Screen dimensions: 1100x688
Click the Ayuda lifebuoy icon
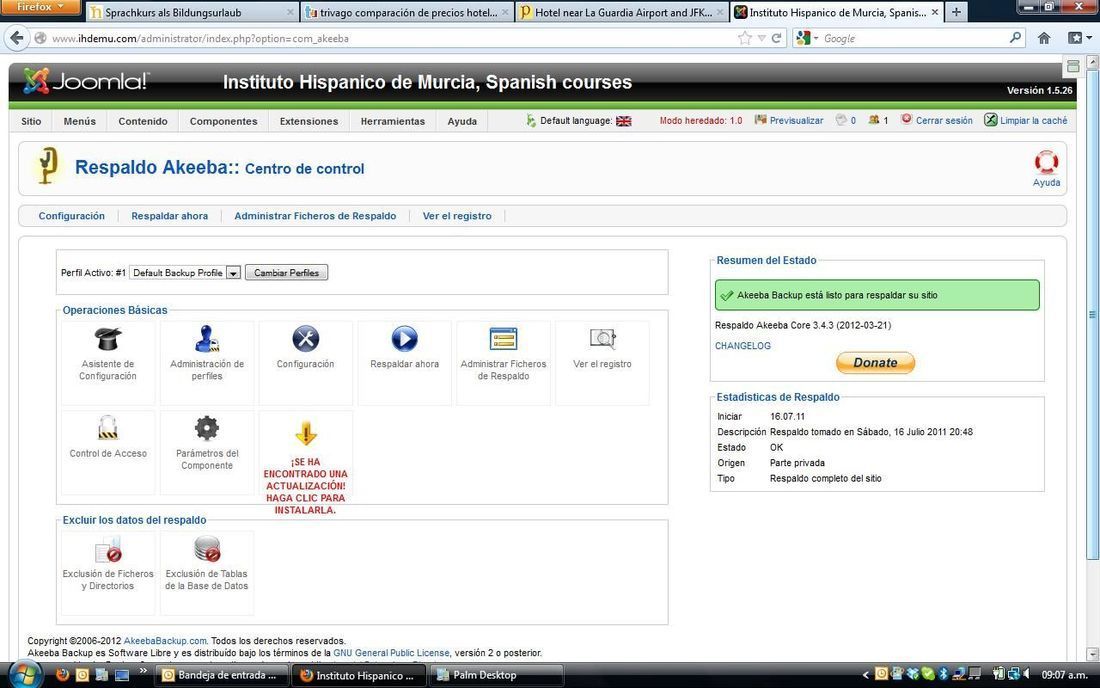1046,163
